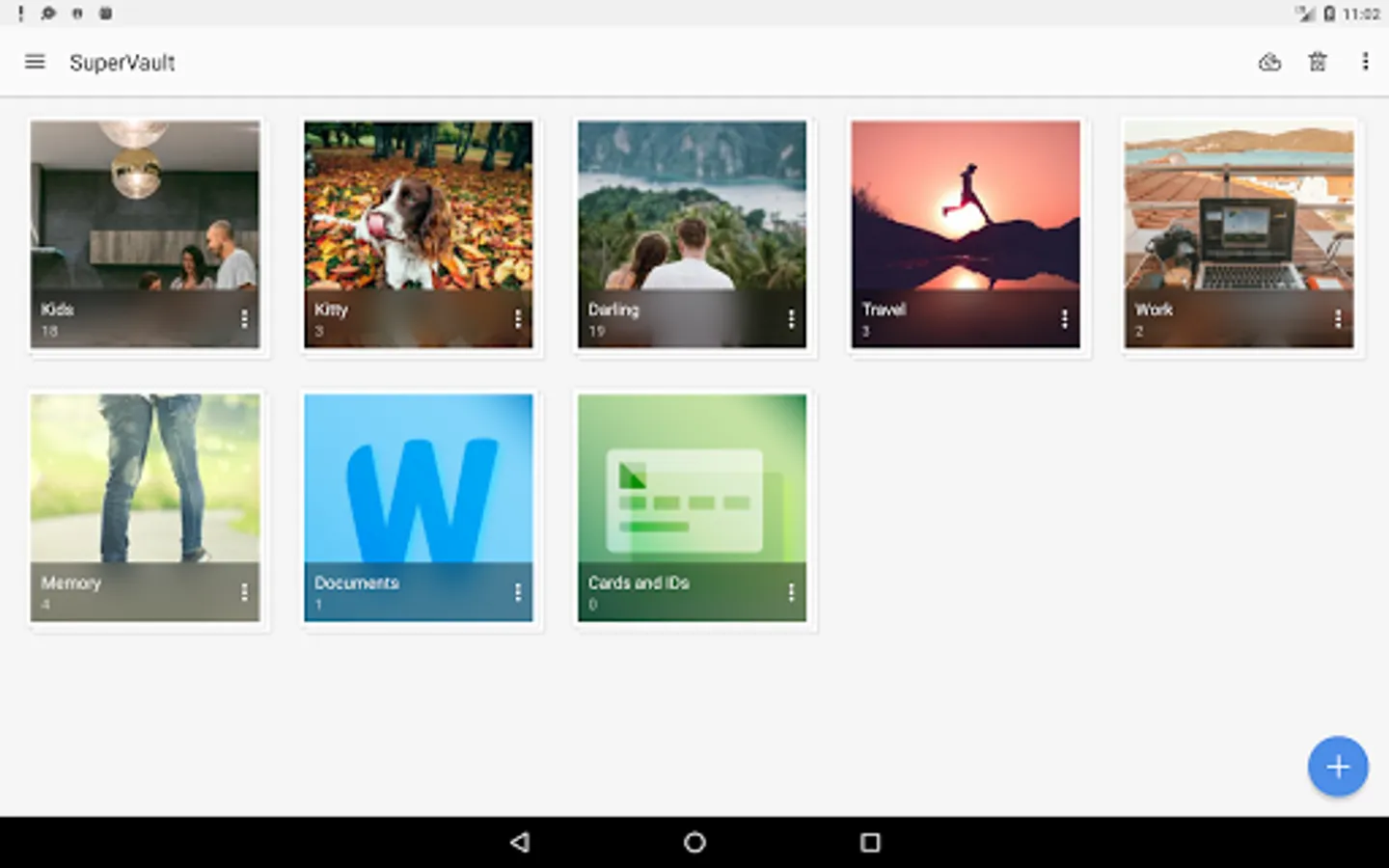Open the Documents album tile
The image size is (1389, 868).
click(x=418, y=507)
